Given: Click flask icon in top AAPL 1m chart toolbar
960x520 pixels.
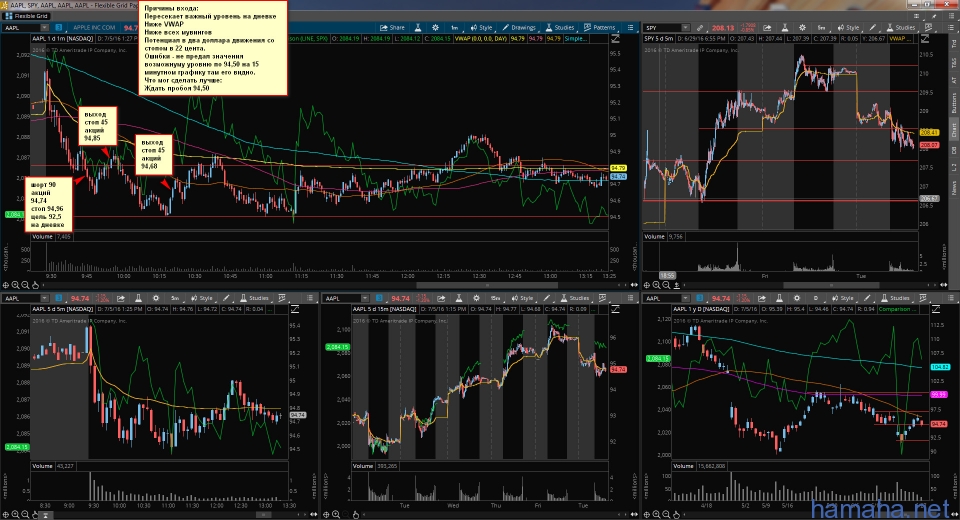Looking at the screenshot, I should click(418, 28).
